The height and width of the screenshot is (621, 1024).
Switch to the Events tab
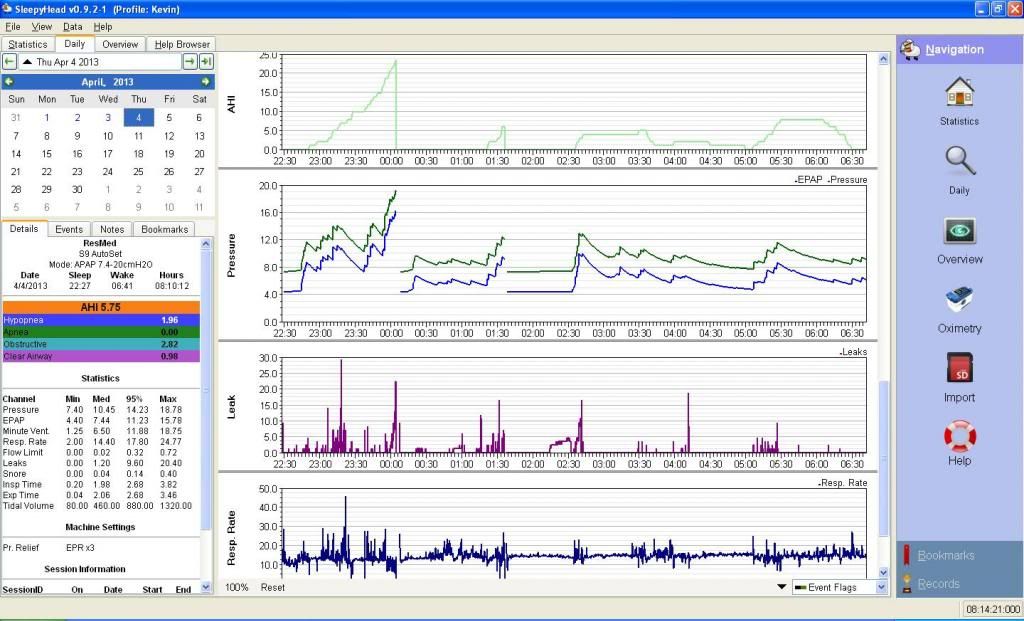(x=69, y=229)
